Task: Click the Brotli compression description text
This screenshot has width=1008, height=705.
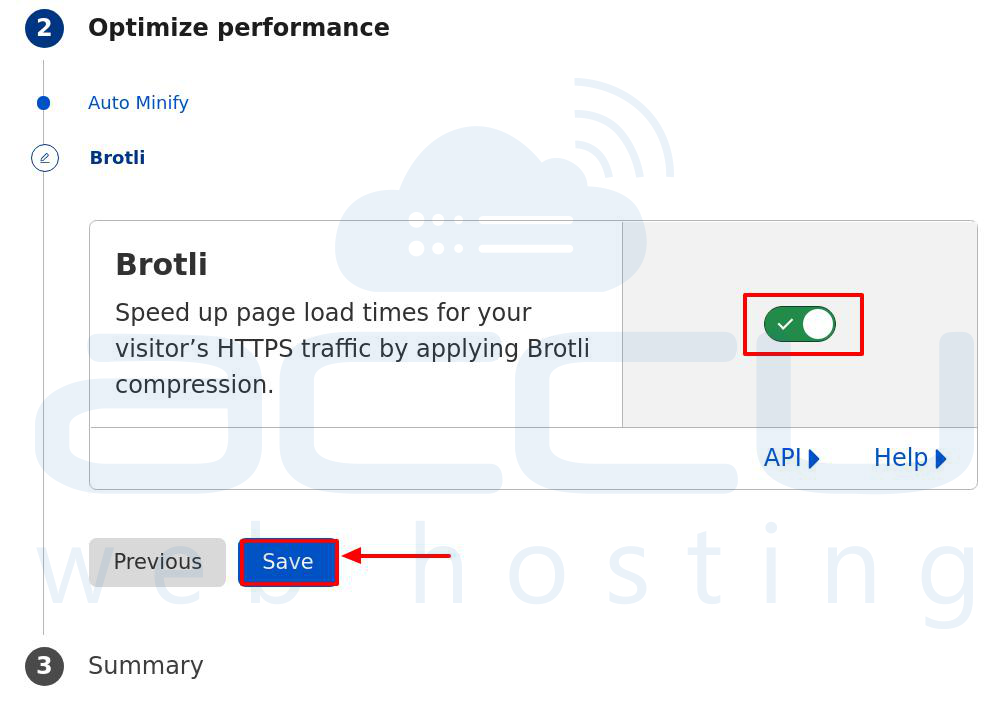Action: [x=352, y=348]
